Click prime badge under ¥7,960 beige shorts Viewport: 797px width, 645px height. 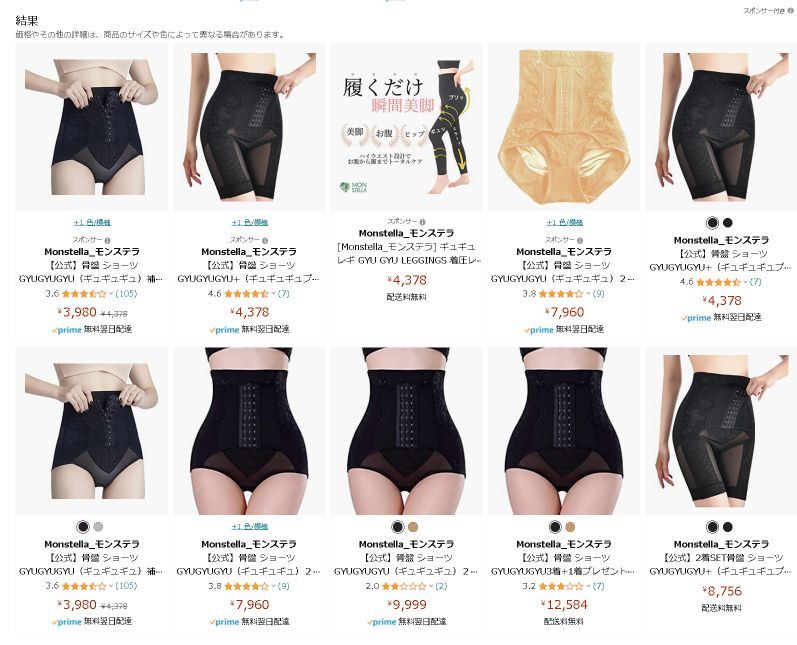pyautogui.click(x=539, y=329)
